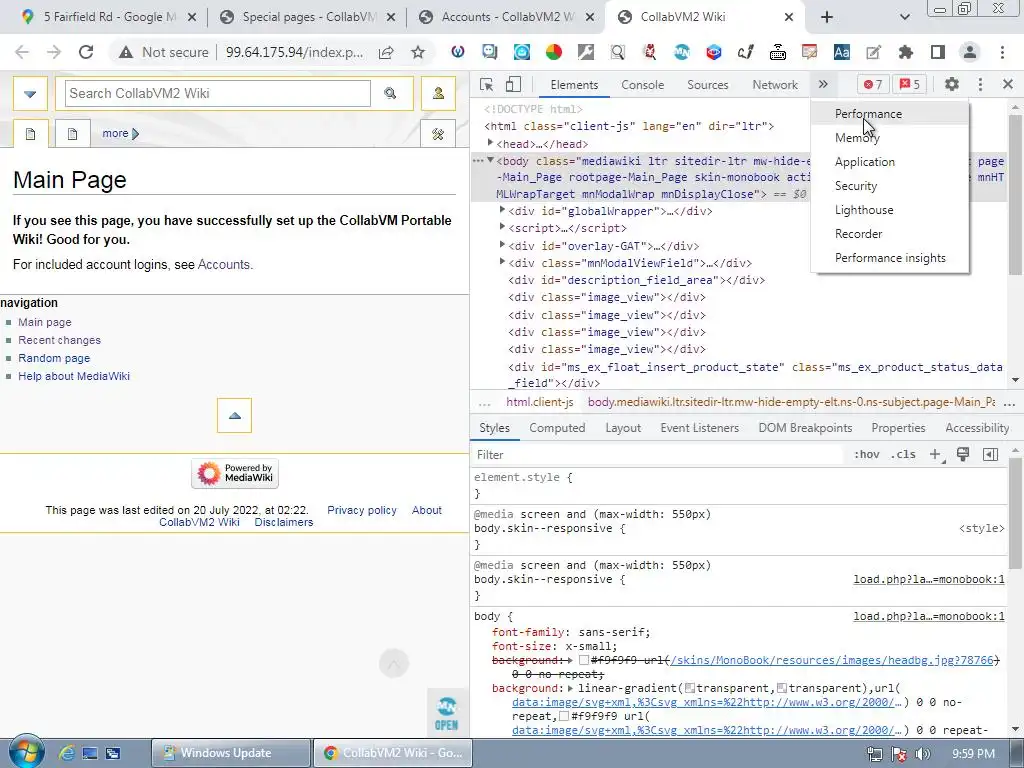Expand the wiki 'more' actions menu
The image size is (1024, 768).
[120, 133]
